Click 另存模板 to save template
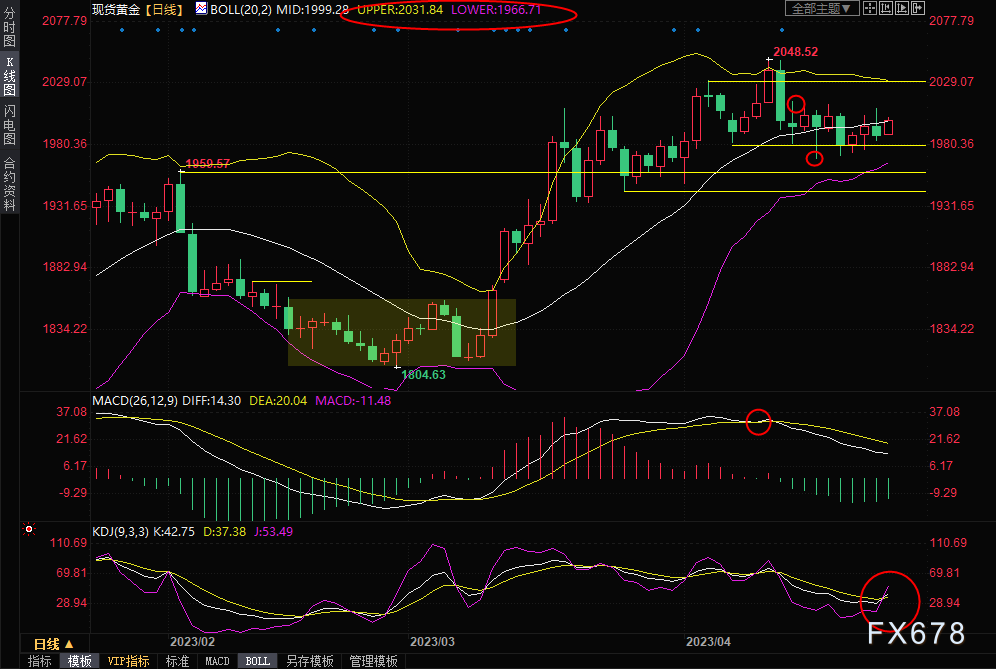 pyautogui.click(x=310, y=661)
